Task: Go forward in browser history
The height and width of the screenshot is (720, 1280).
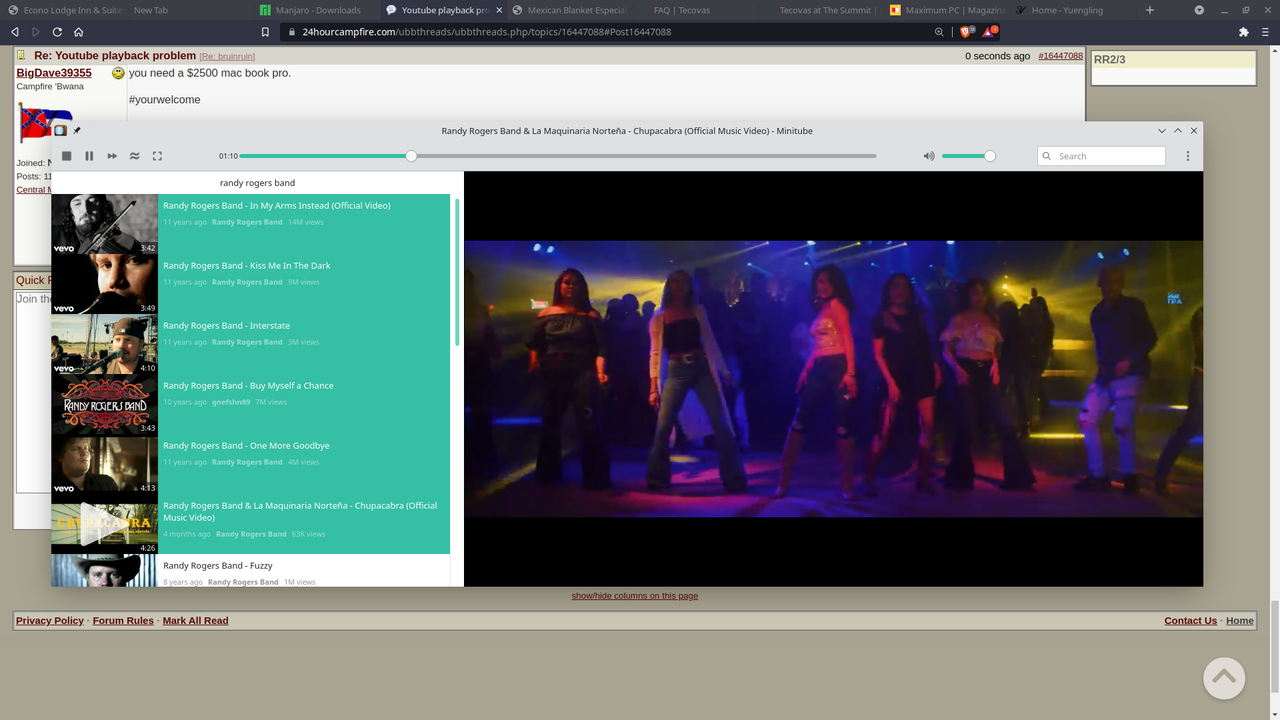Action: tap(36, 32)
